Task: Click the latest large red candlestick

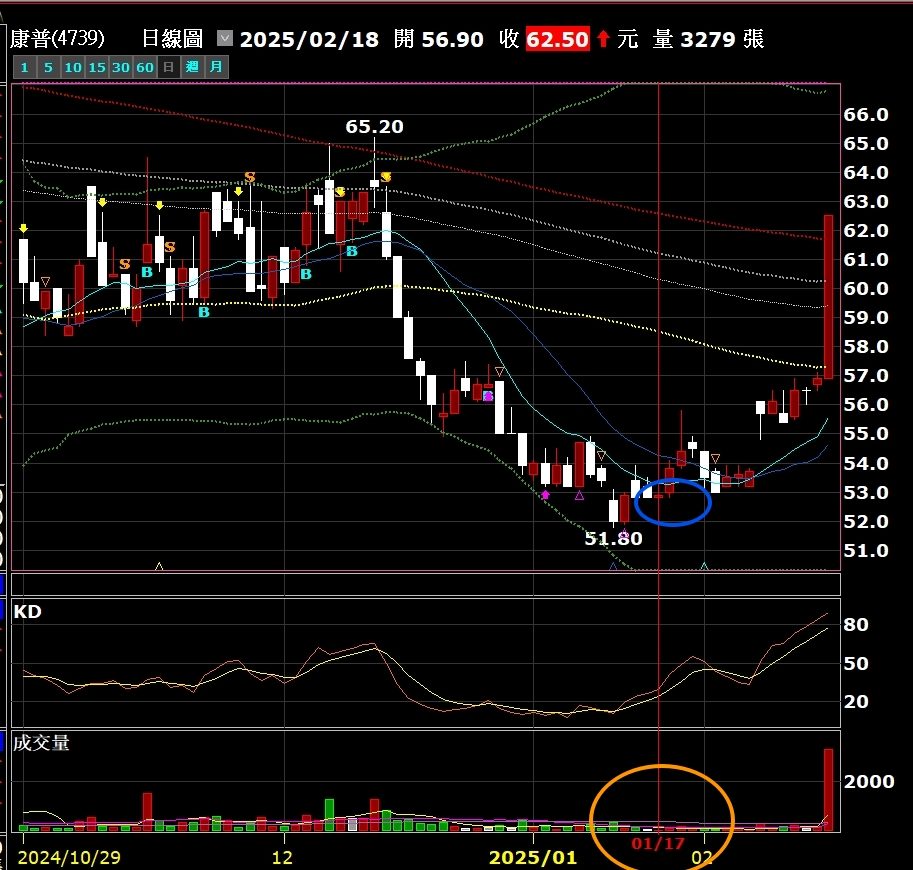Action: [828, 296]
